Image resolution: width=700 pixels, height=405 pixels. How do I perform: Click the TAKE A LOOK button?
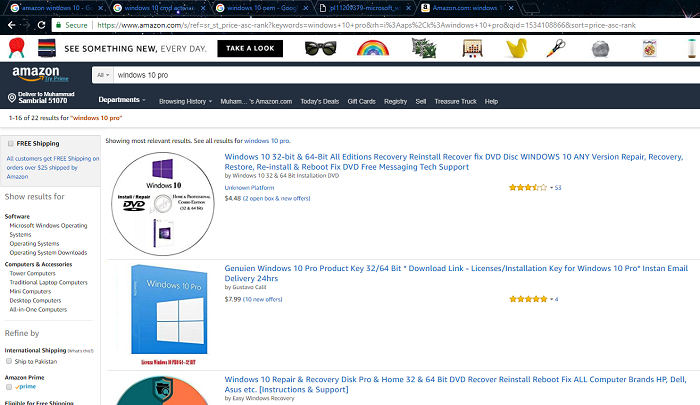[x=250, y=48]
